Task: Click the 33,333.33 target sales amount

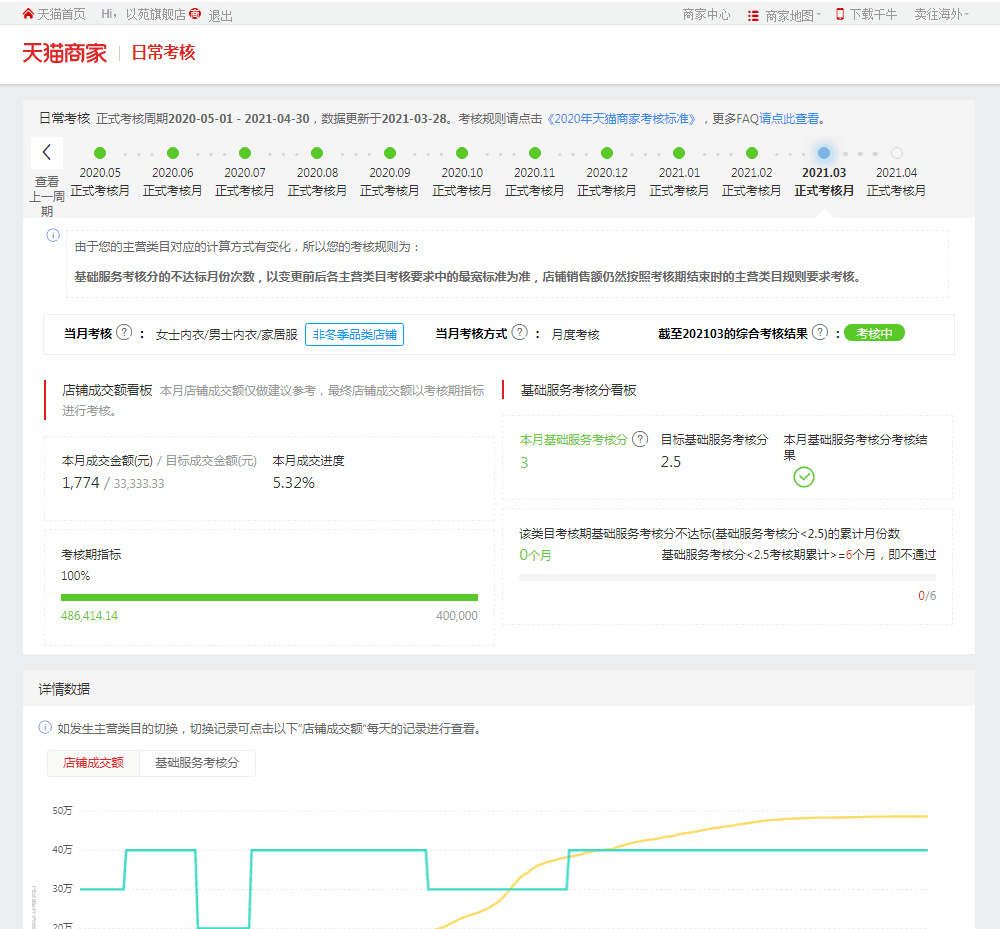Action: click(139, 484)
